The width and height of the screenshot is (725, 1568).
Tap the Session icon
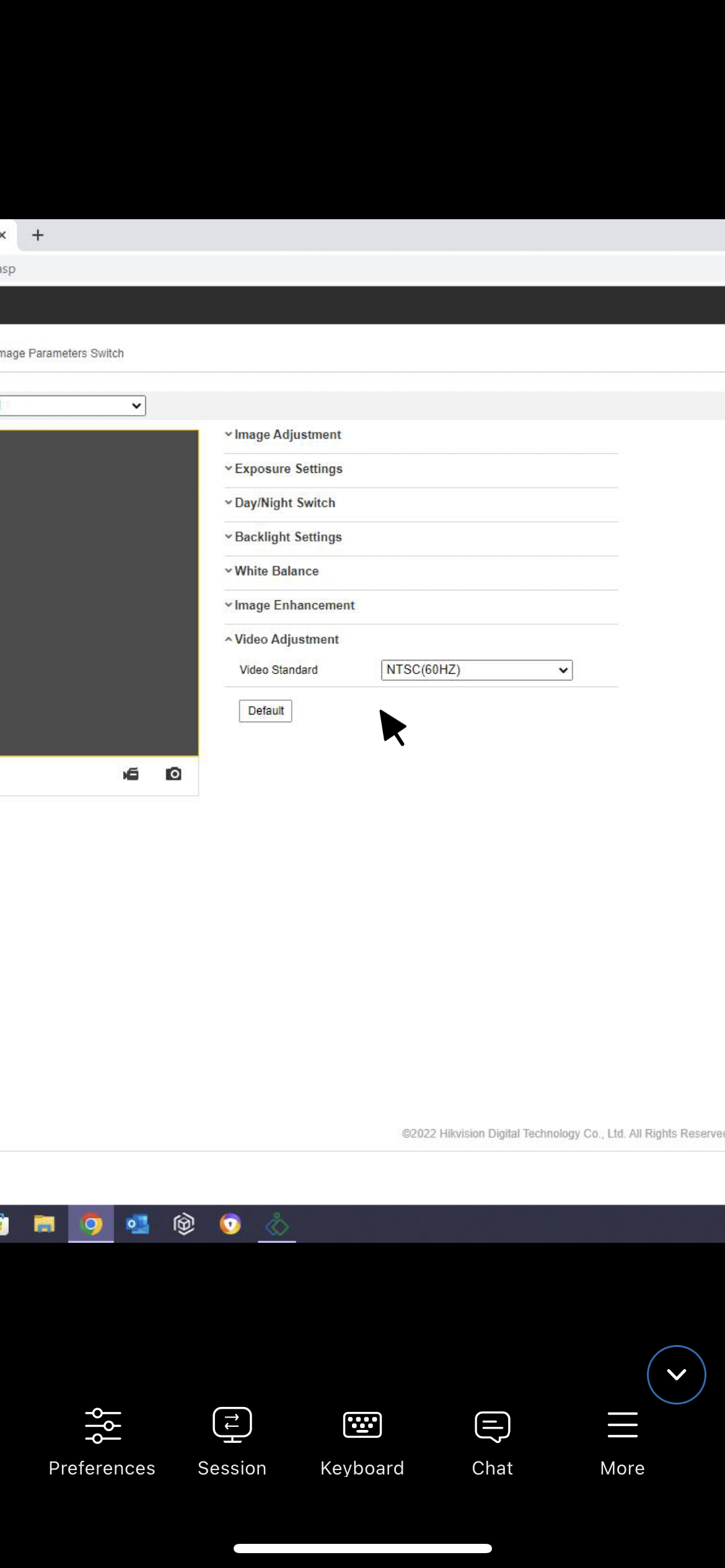tap(232, 1440)
